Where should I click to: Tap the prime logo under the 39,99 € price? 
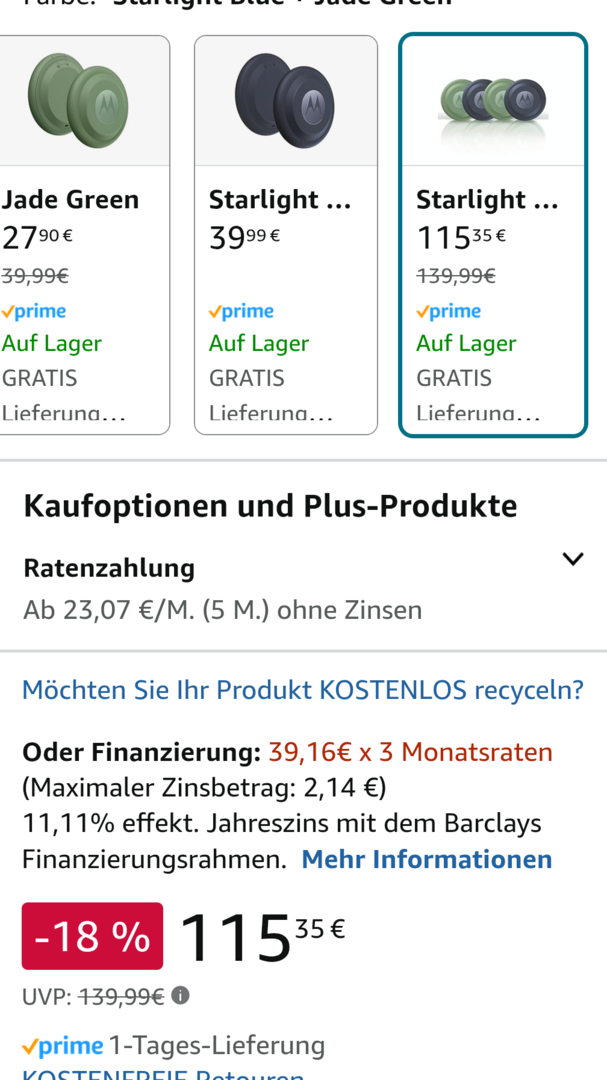coord(245,311)
